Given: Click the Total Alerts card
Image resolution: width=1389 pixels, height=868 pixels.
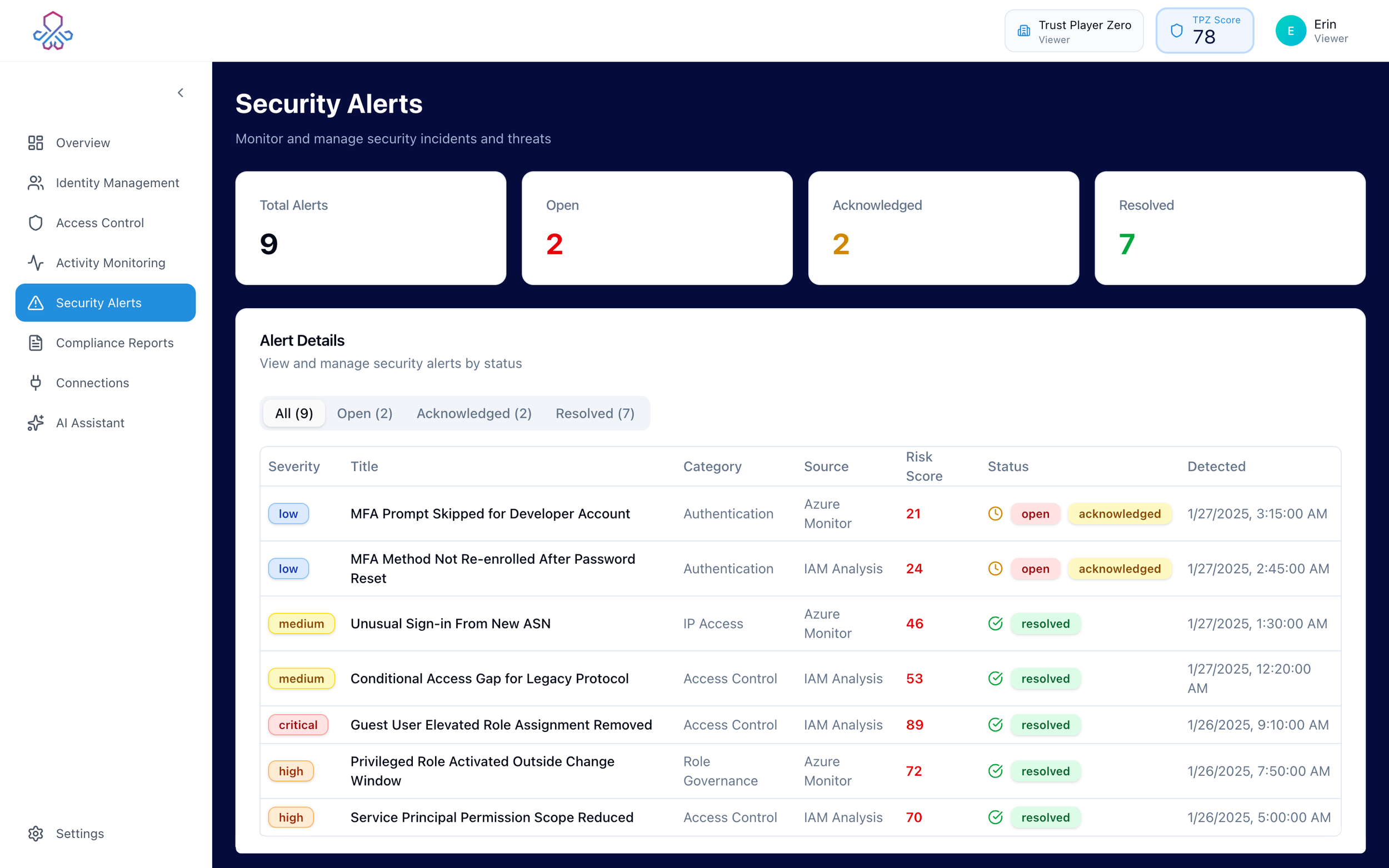Looking at the screenshot, I should tap(371, 228).
